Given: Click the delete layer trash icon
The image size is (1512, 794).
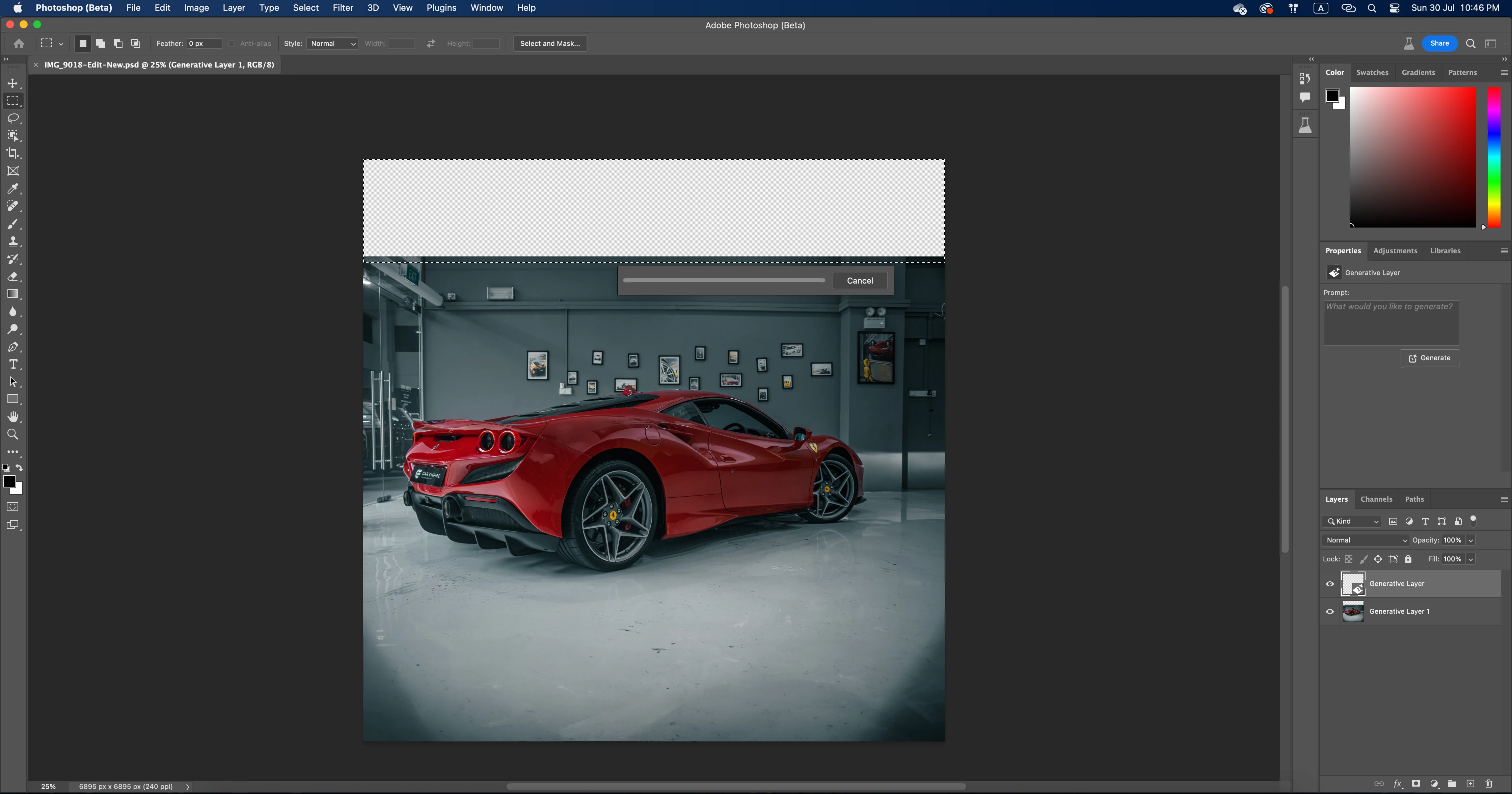Looking at the screenshot, I should [1488, 784].
